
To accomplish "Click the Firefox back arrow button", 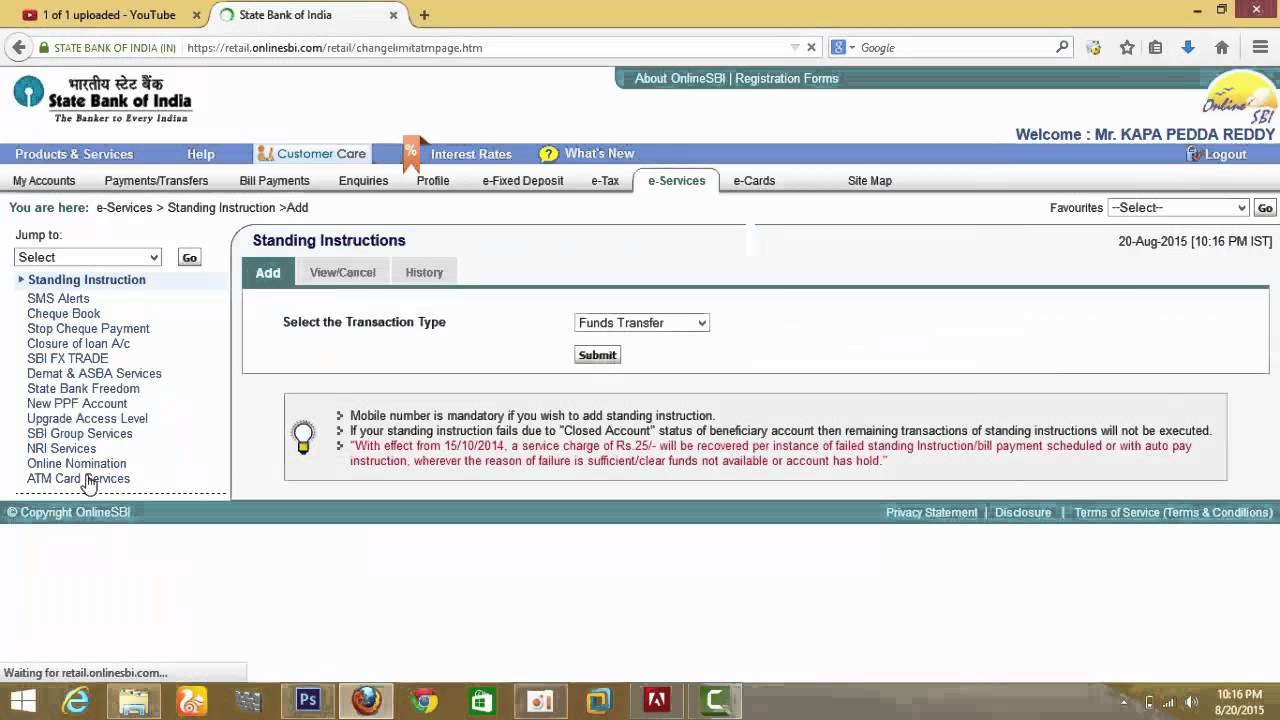I will [19, 47].
